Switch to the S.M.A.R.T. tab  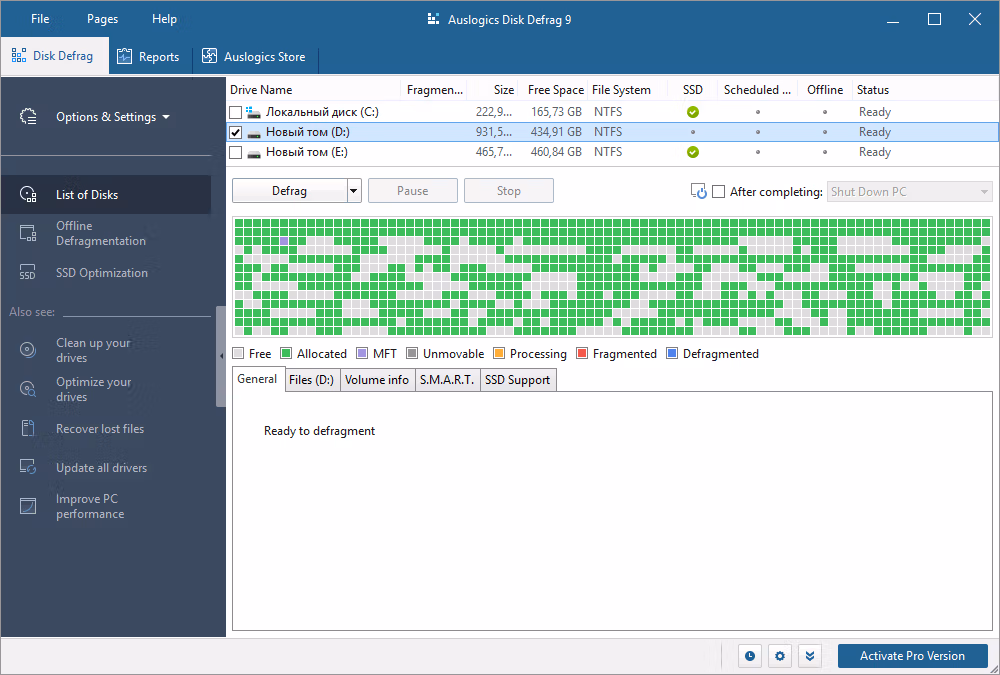pos(447,380)
